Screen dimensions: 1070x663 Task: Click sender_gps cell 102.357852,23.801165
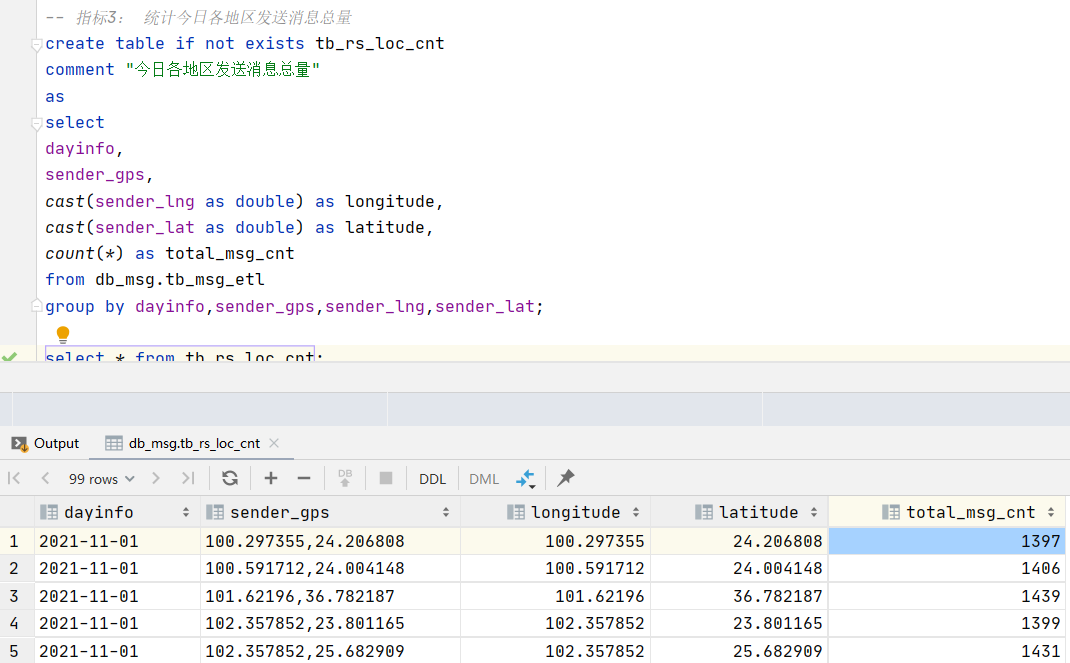click(x=330, y=623)
